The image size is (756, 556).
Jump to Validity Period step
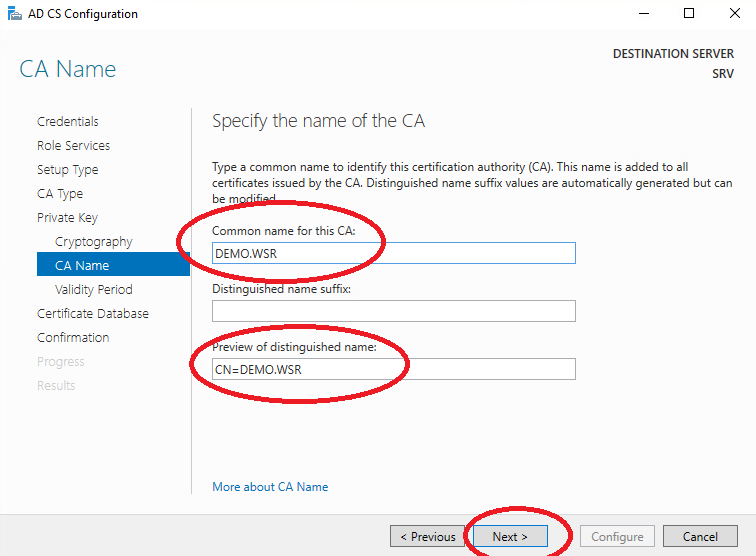coord(94,289)
